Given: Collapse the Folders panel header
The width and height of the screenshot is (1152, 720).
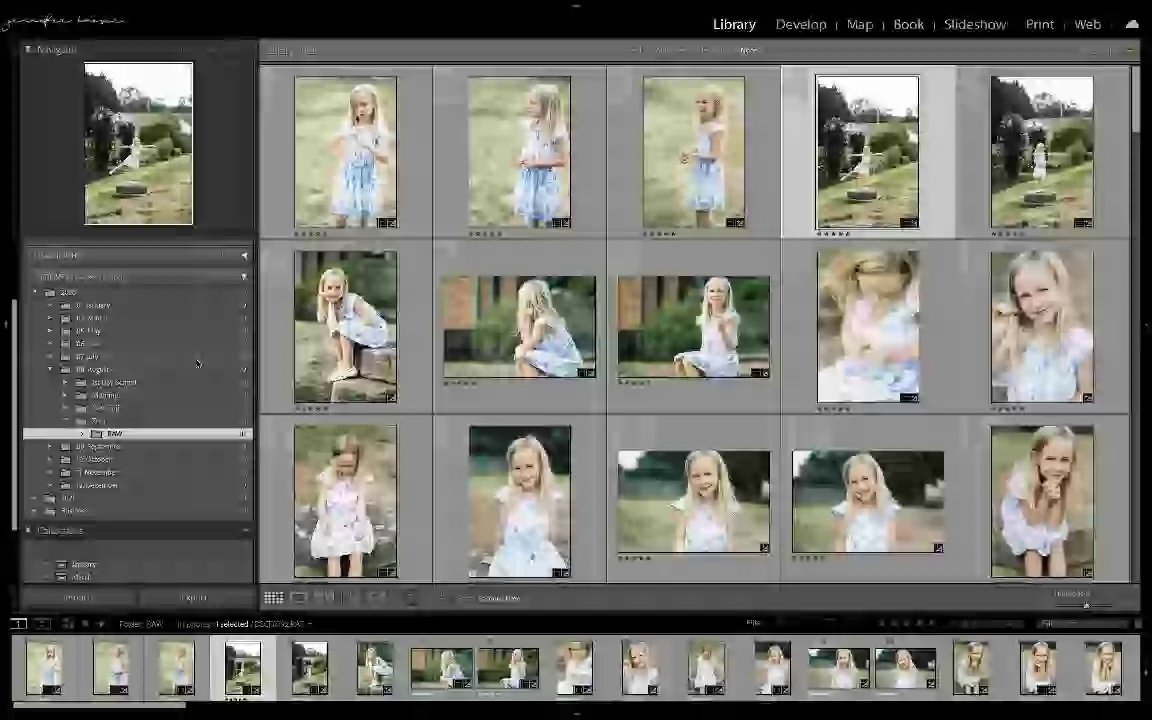Looking at the screenshot, I should (138, 277).
